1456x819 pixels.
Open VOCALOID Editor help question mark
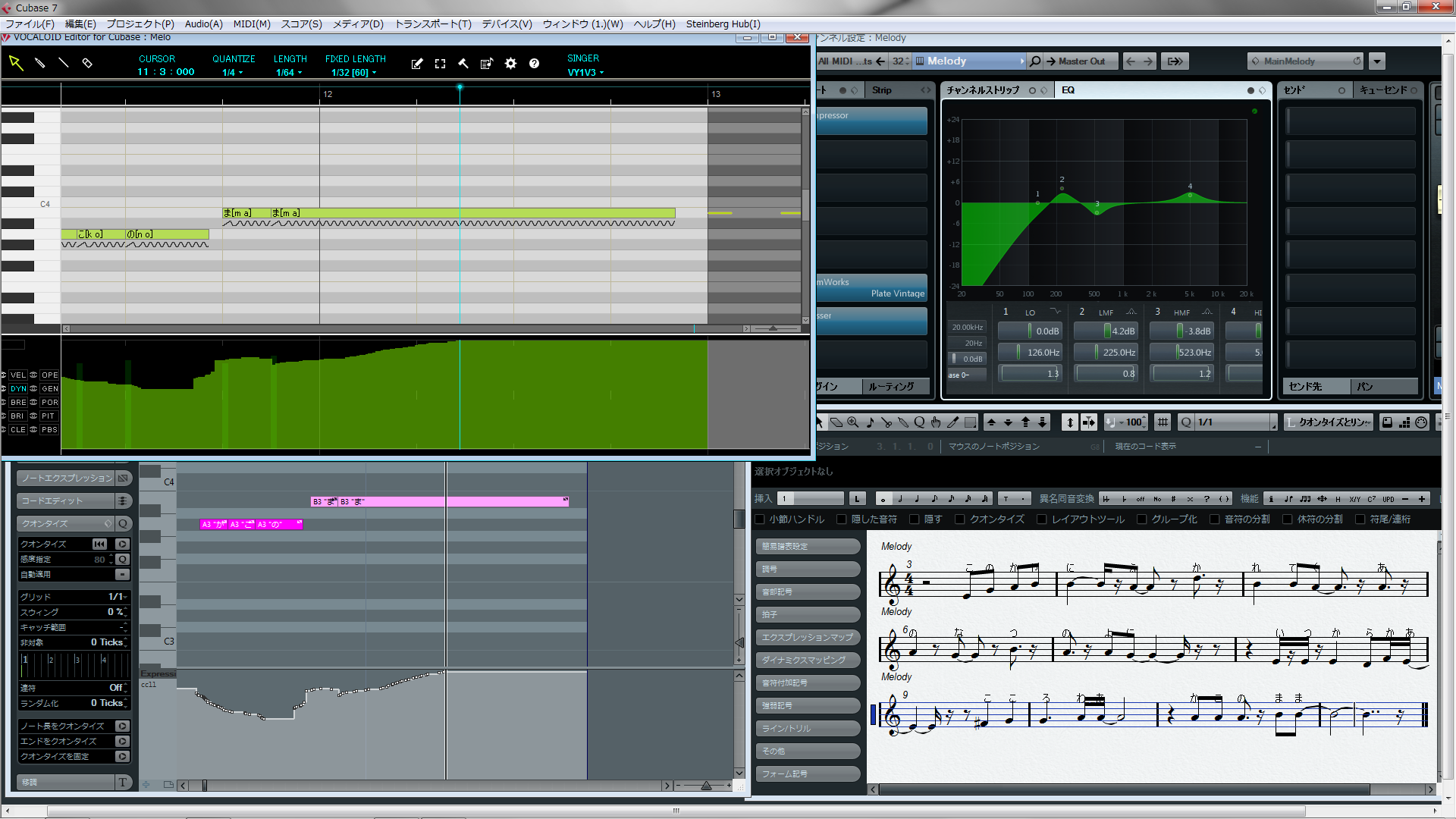(534, 64)
